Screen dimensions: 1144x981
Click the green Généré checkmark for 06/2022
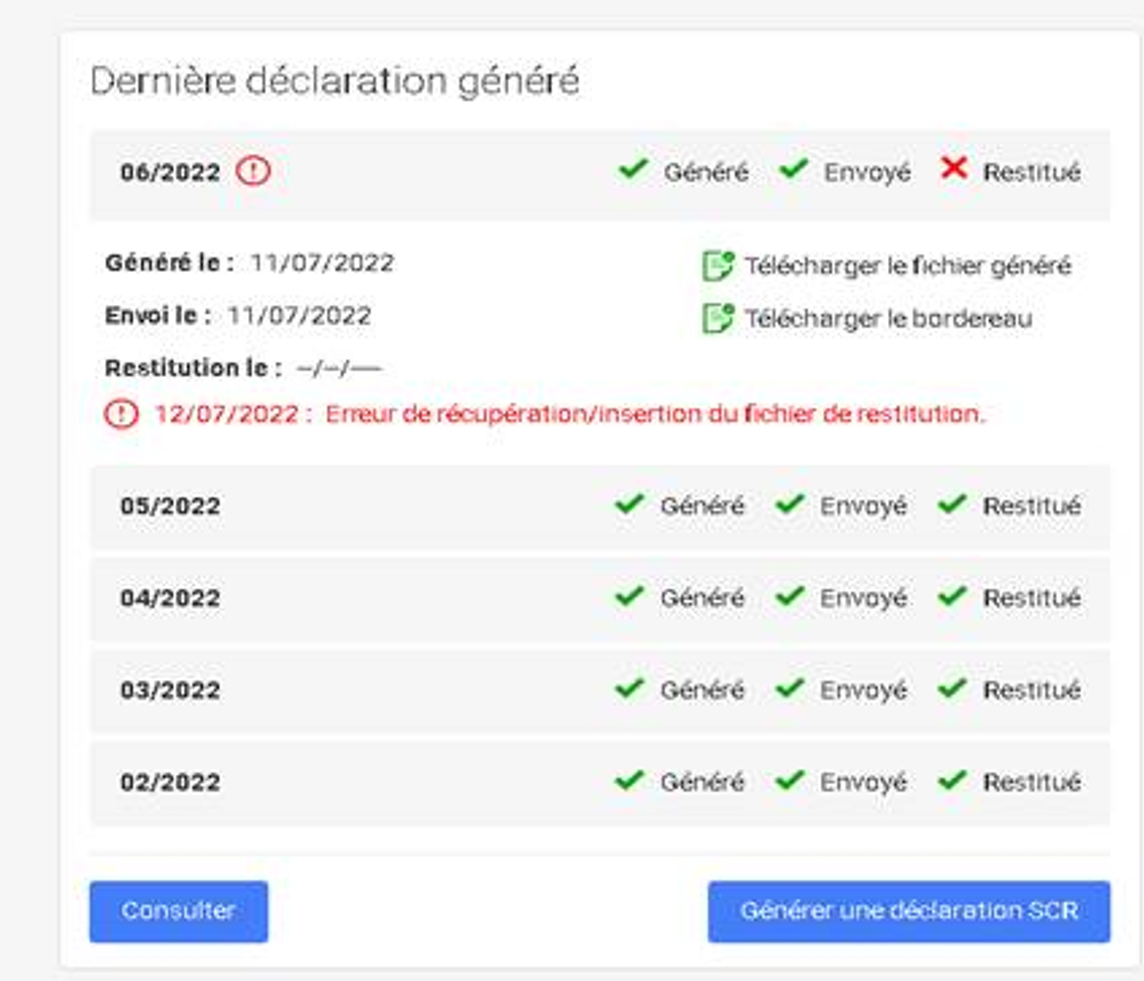633,169
